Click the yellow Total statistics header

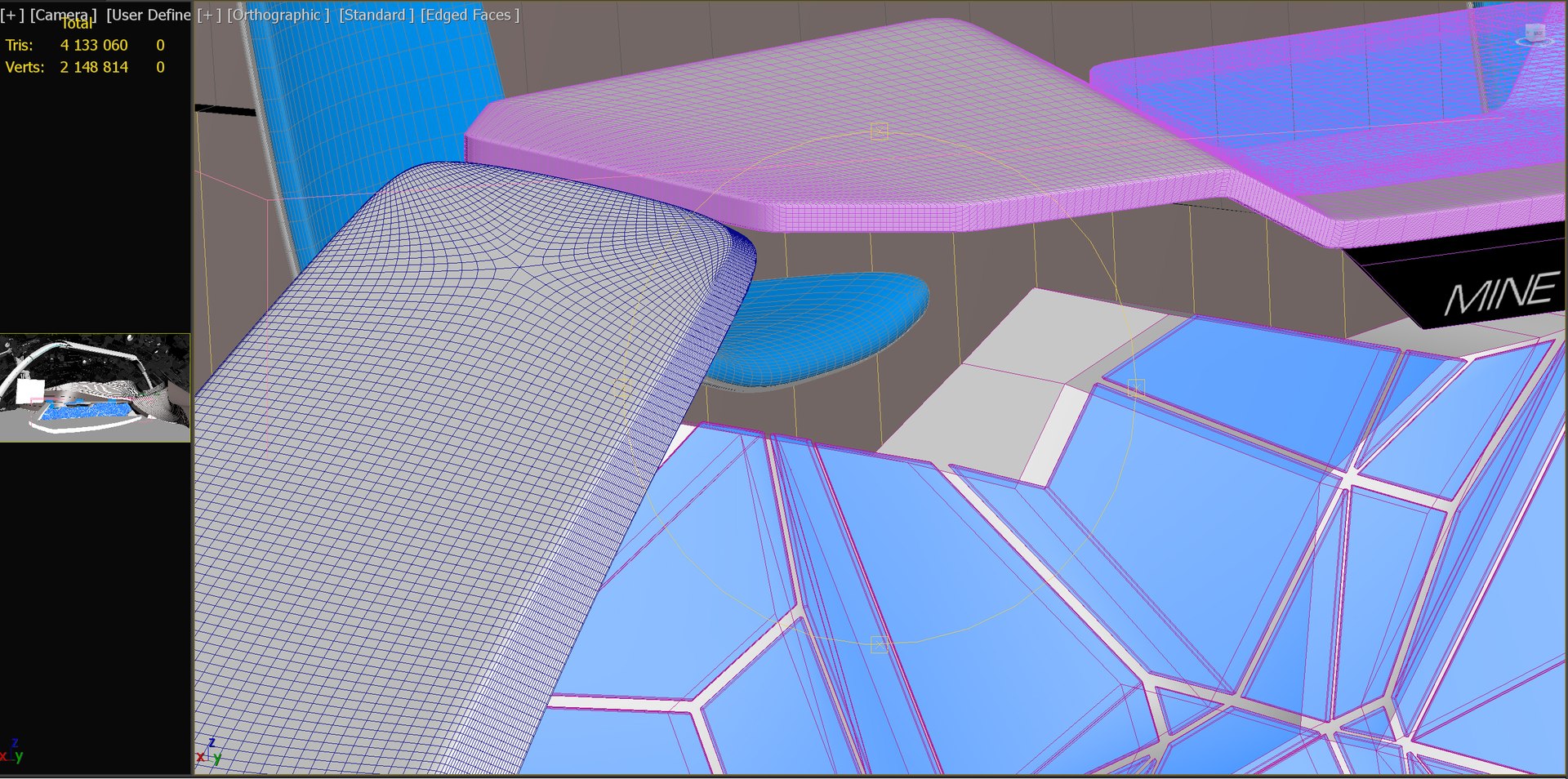(78, 24)
